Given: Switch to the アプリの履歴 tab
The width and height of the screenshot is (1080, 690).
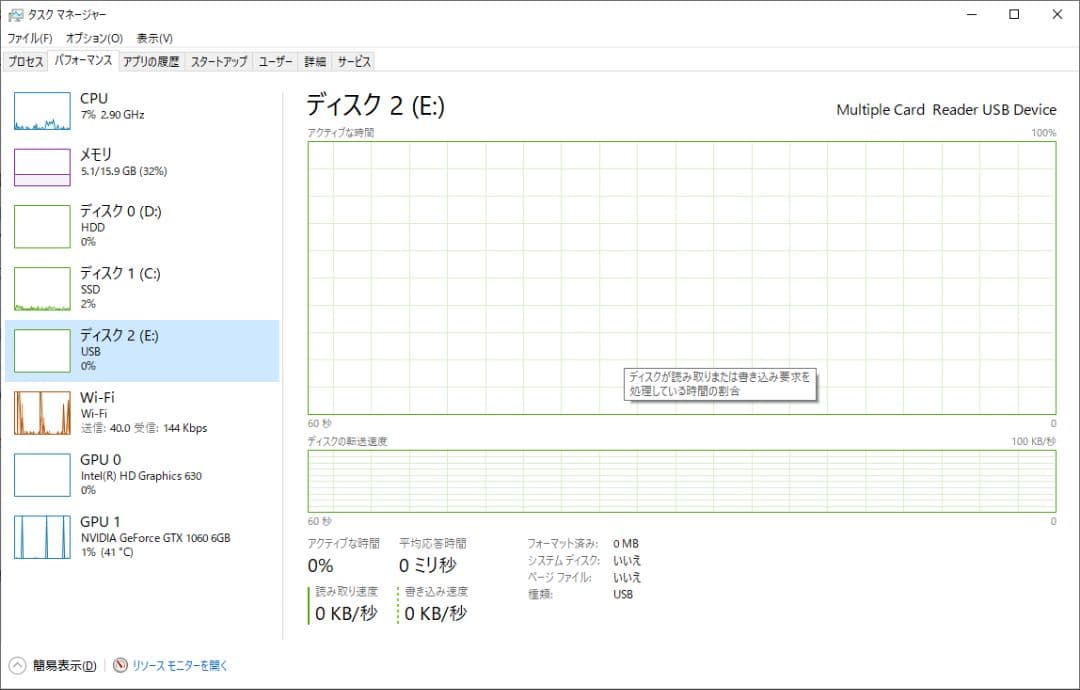Looking at the screenshot, I should (x=151, y=61).
